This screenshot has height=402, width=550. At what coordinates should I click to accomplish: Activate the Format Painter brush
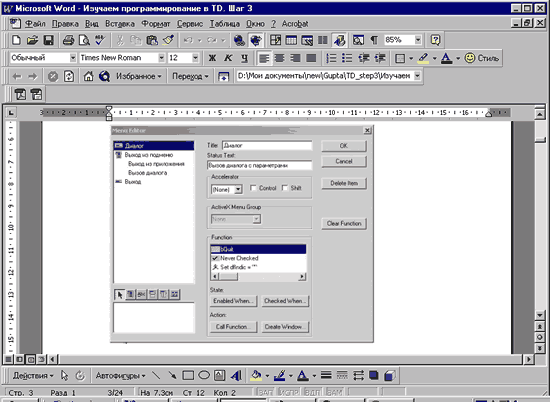168,40
